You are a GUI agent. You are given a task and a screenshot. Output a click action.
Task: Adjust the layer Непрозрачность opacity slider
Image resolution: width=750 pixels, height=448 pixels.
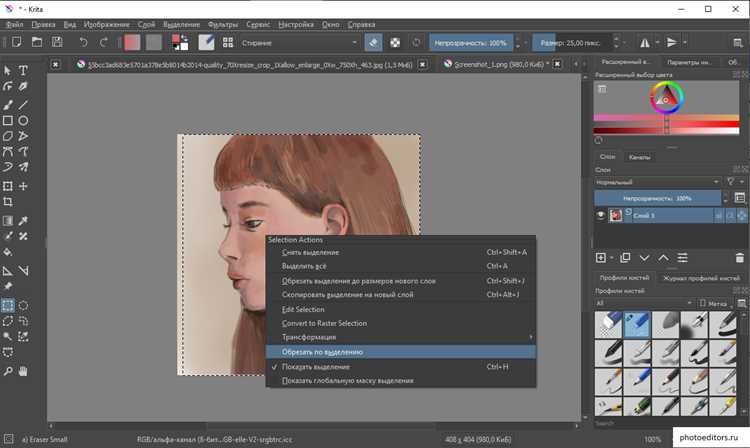(x=657, y=198)
